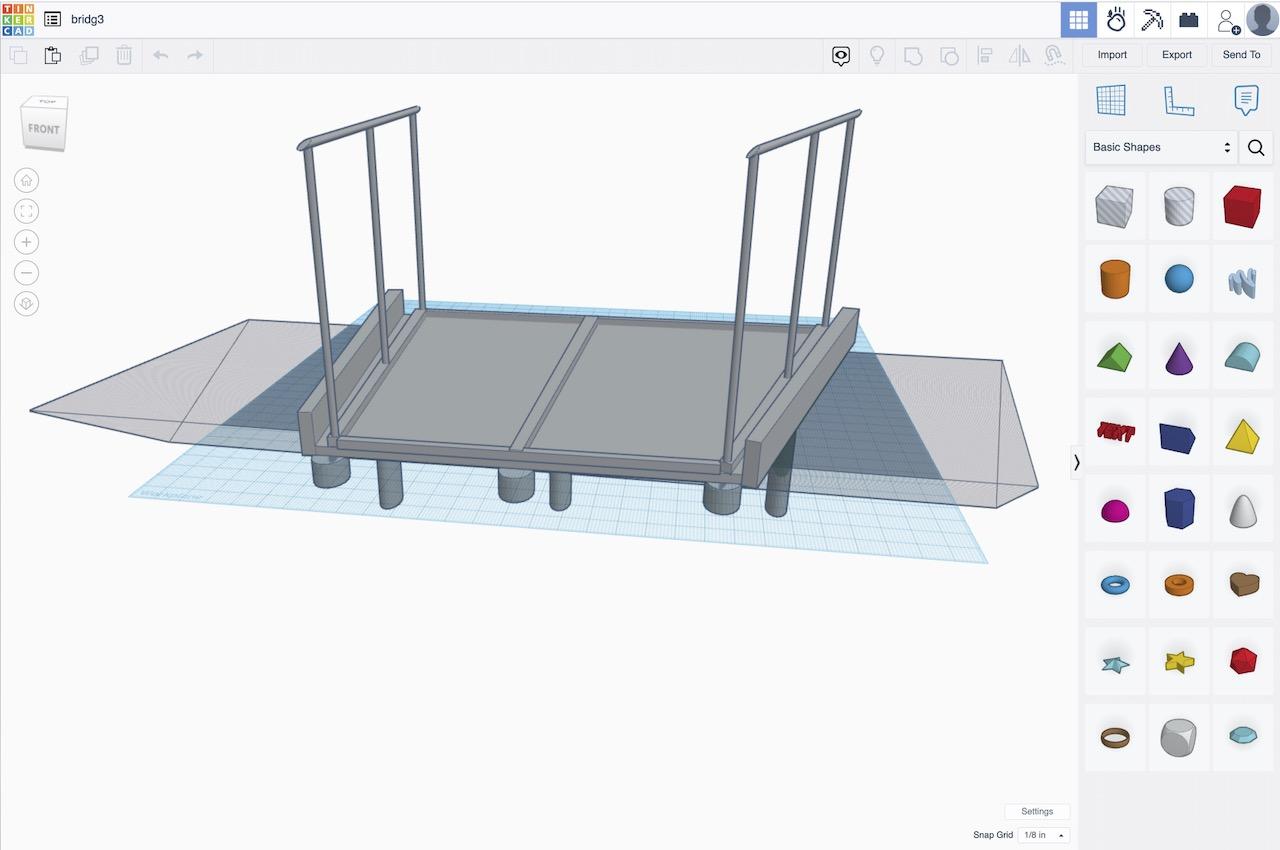Image resolution: width=1280 pixels, height=850 pixels.
Task: Click the FRONT face of view cube
Action: pyautogui.click(x=43, y=129)
